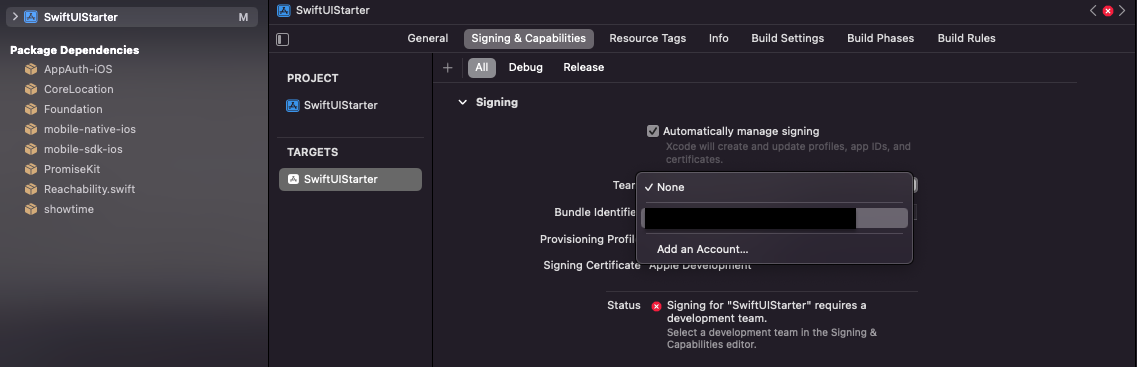The image size is (1137, 367).
Task: Select Foundation package dependency
Action: [73, 110]
